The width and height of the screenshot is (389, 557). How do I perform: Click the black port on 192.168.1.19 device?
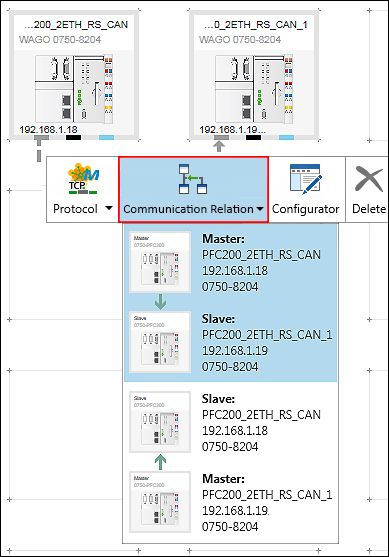[253, 138]
